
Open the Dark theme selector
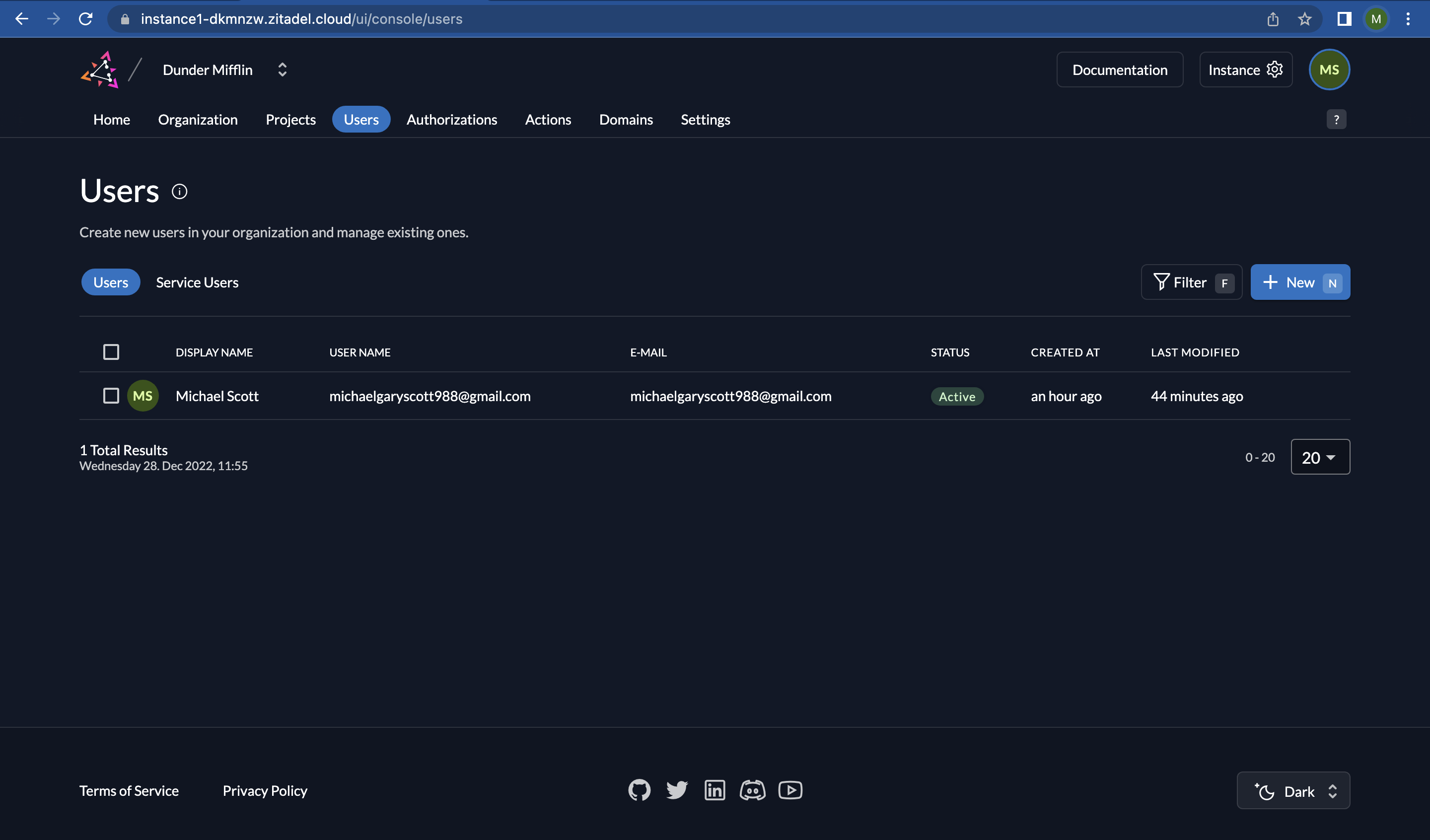(x=1292, y=791)
